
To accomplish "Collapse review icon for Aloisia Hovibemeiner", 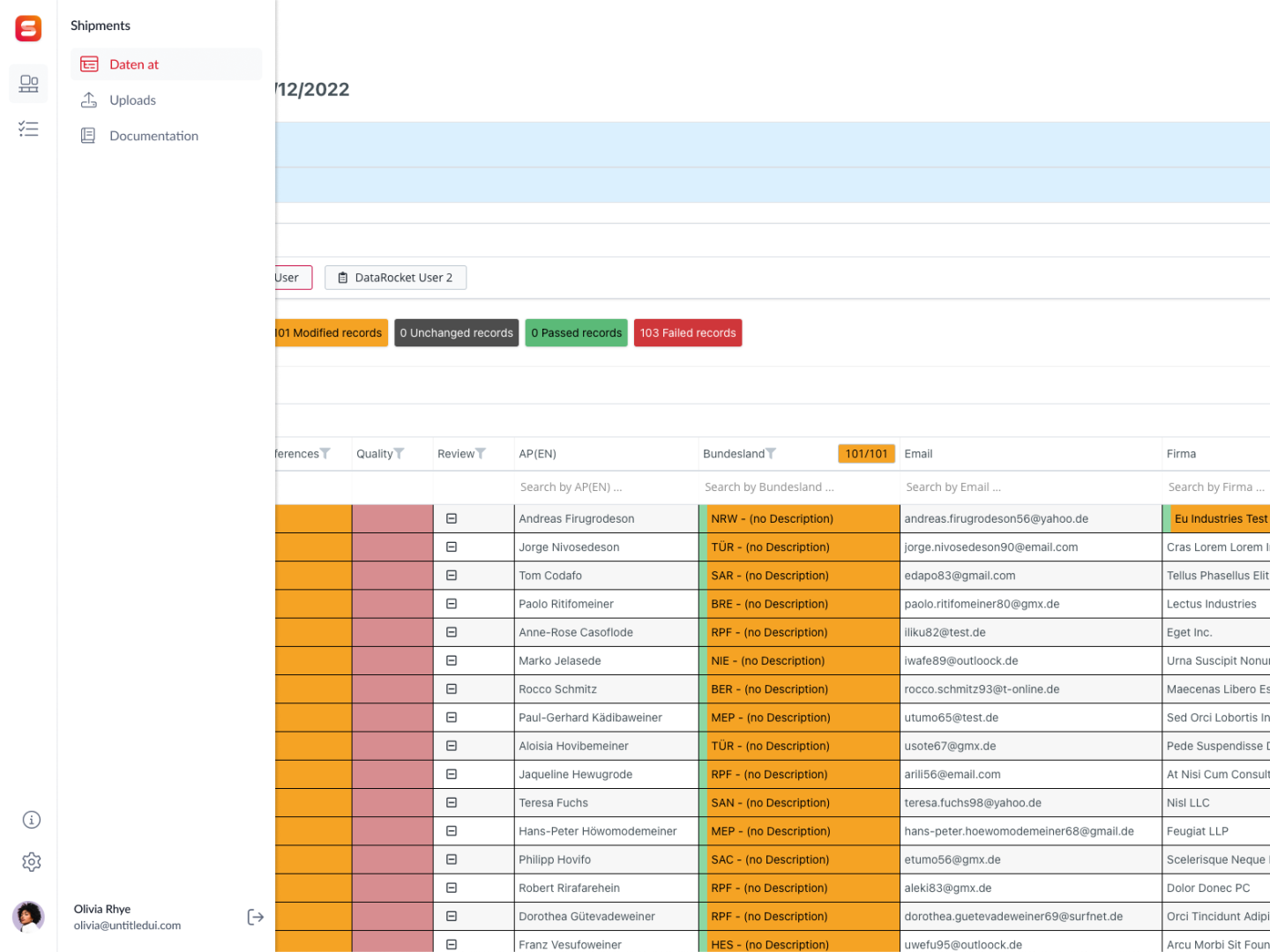I will [452, 746].
